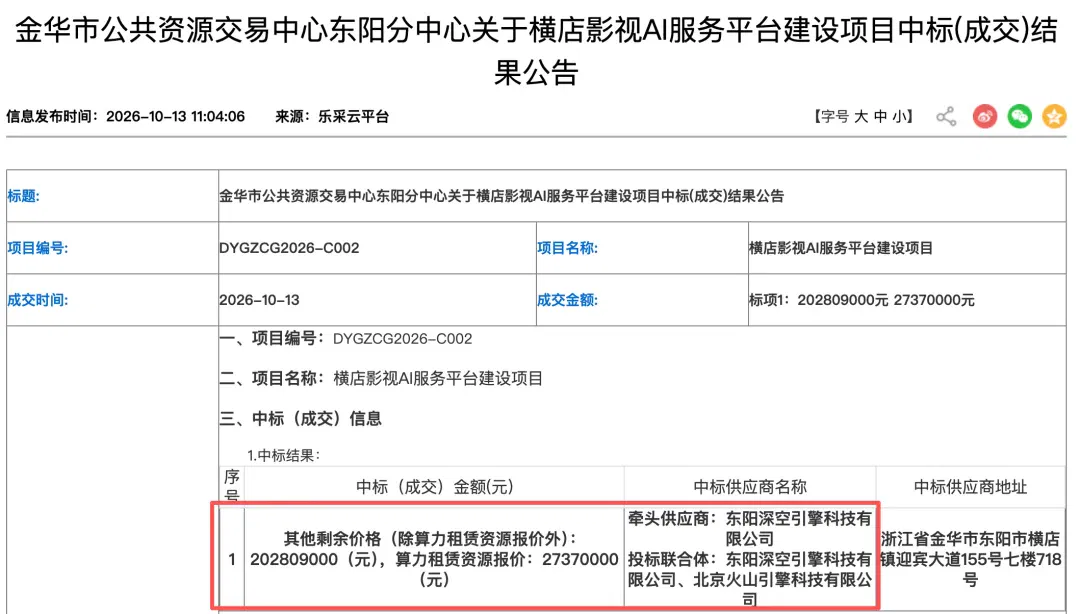Click the line 二、项目名称 in body

coord(381,378)
